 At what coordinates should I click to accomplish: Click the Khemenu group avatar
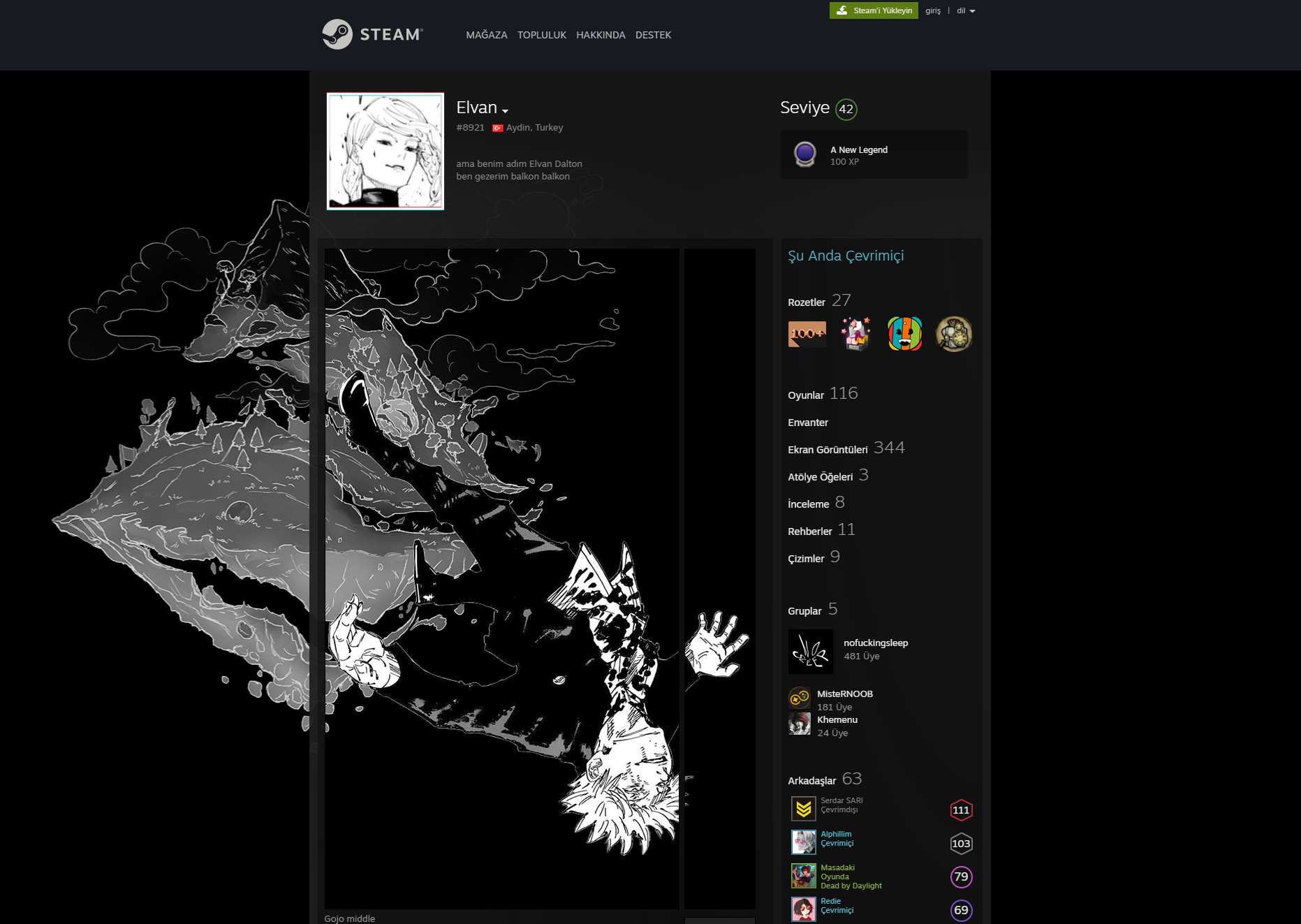point(800,724)
